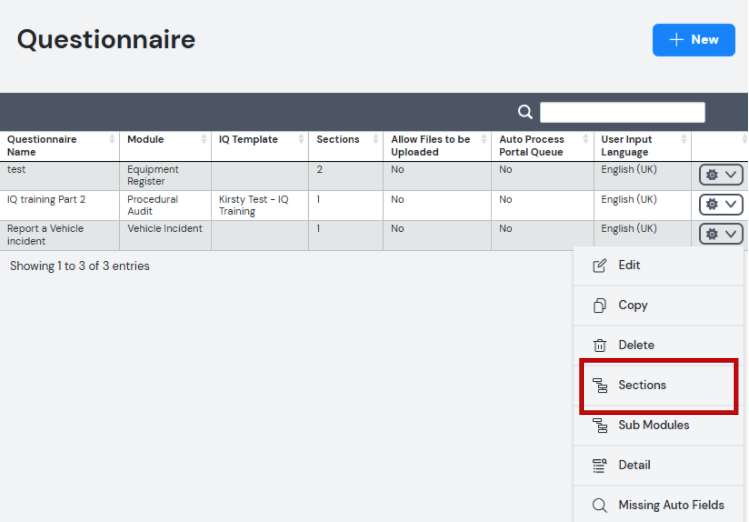
Task: Click the search magnifier icon in table bar
Action: coord(525,112)
